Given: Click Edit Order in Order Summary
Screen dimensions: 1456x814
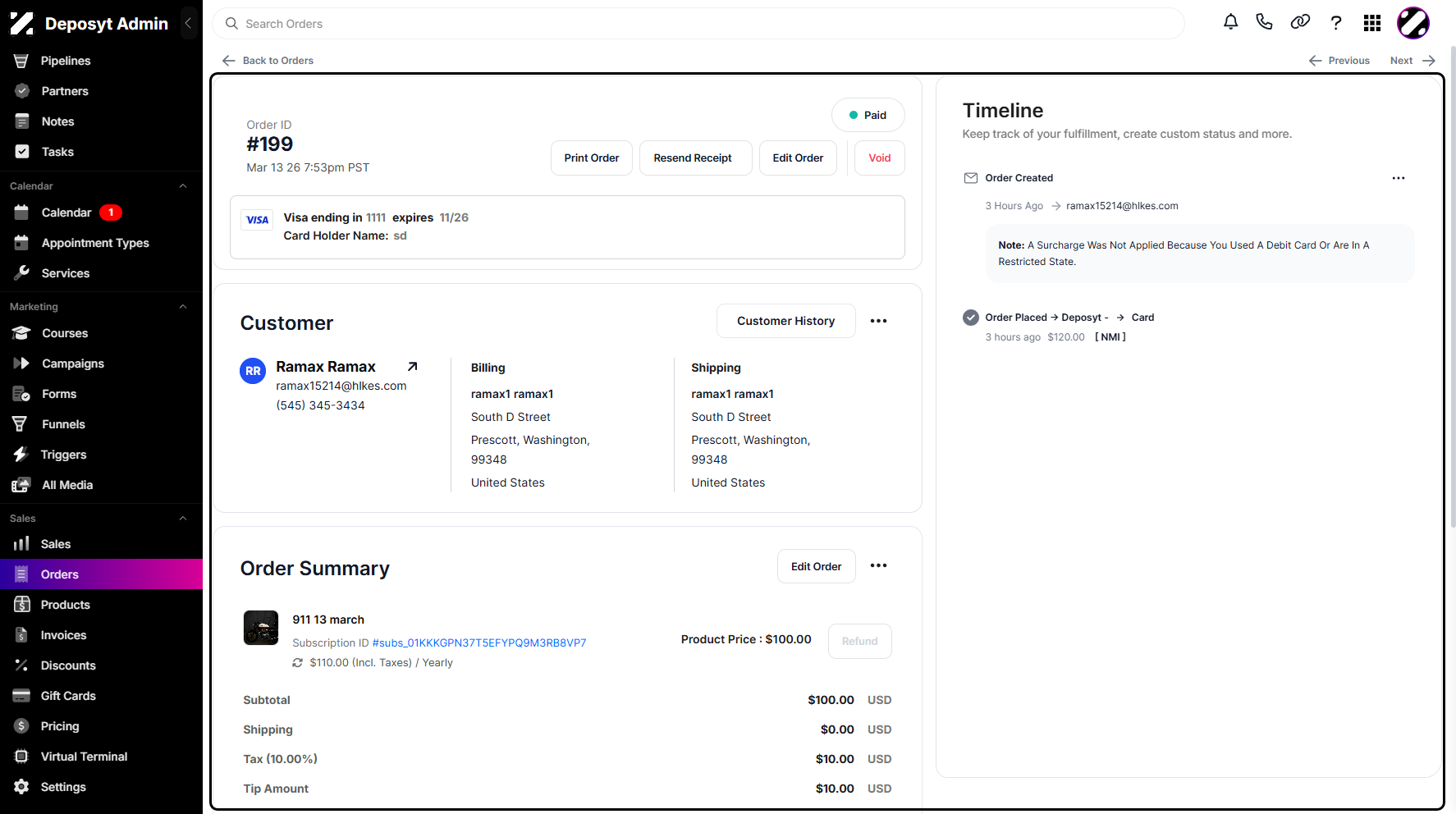Looking at the screenshot, I should [817, 566].
